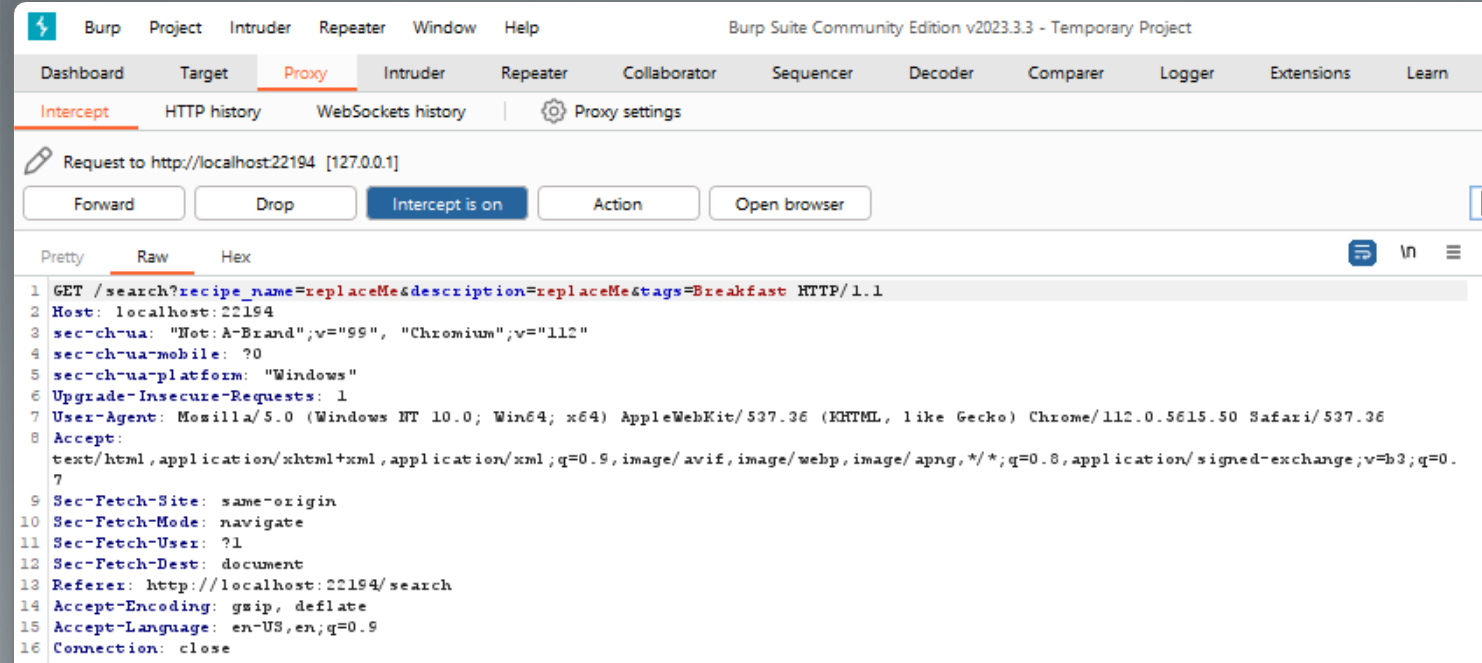Click the pencil edit icon beside request target

point(38,161)
